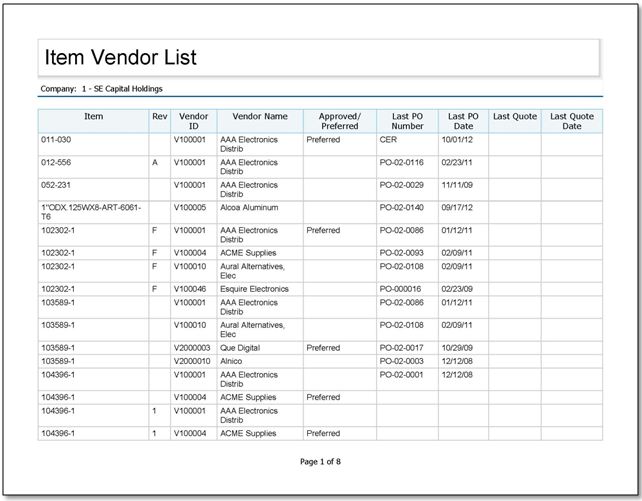
Task: Click PO number PO-02-0116
Action: 402,162
